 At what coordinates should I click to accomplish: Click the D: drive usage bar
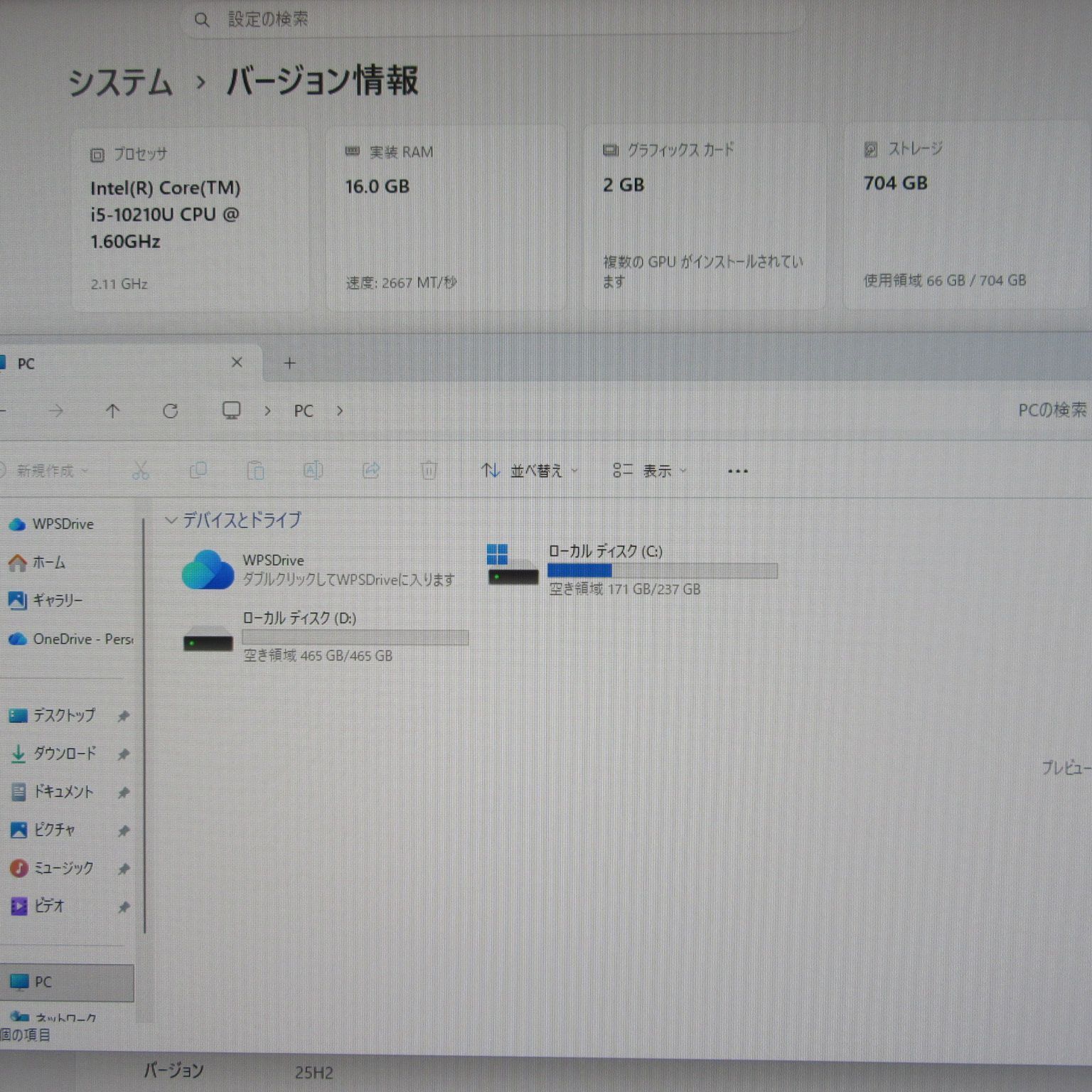point(355,638)
